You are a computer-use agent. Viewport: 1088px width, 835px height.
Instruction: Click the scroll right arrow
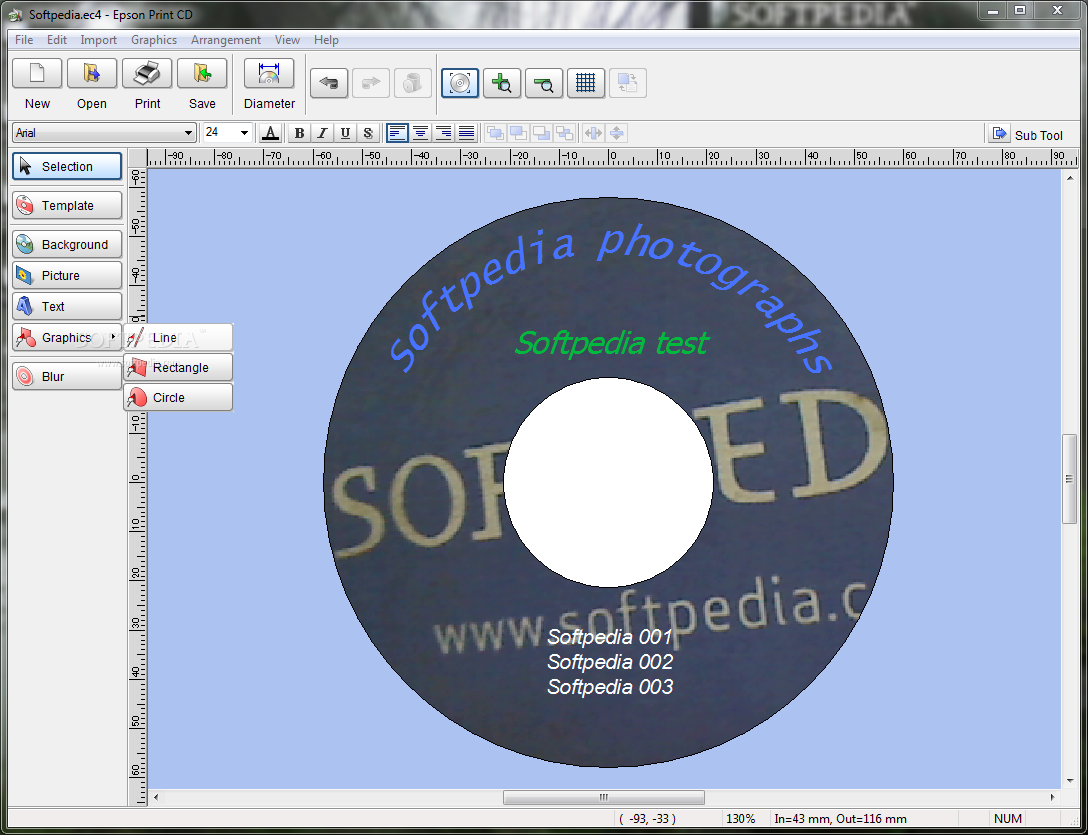1052,798
